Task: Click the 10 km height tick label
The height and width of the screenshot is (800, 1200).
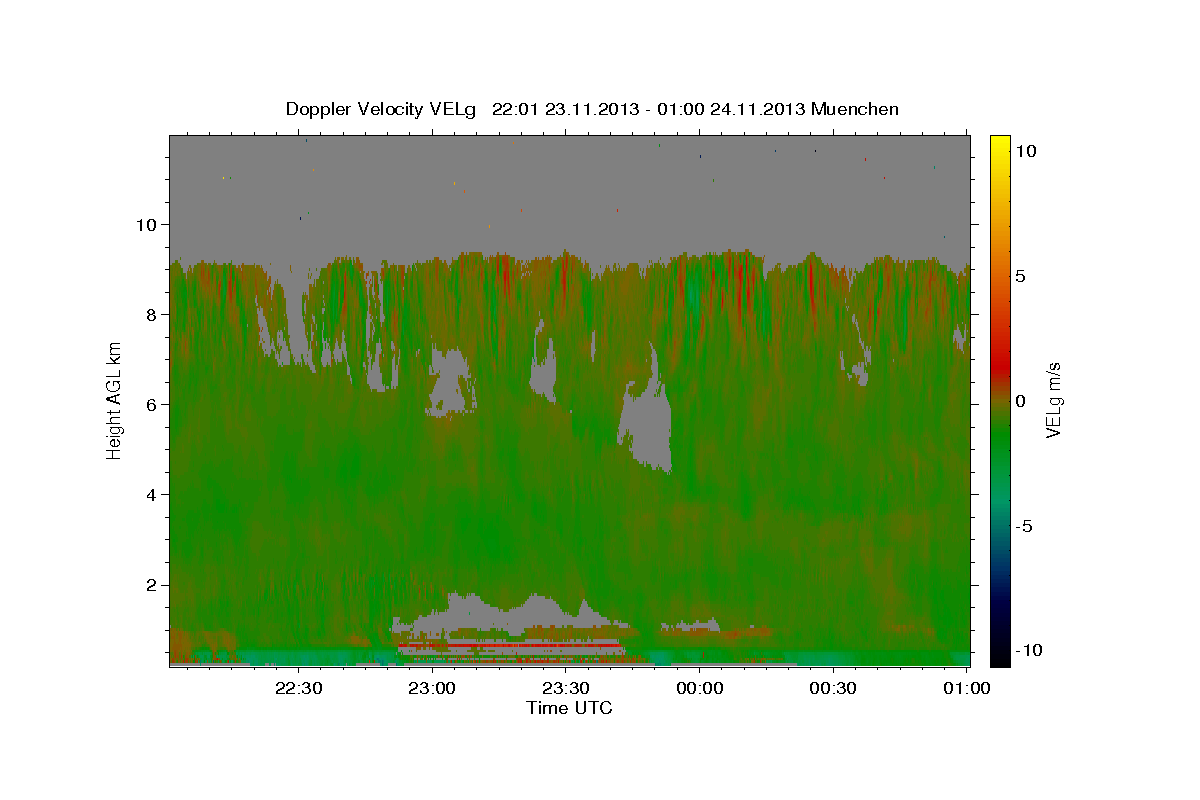Action: point(147,225)
